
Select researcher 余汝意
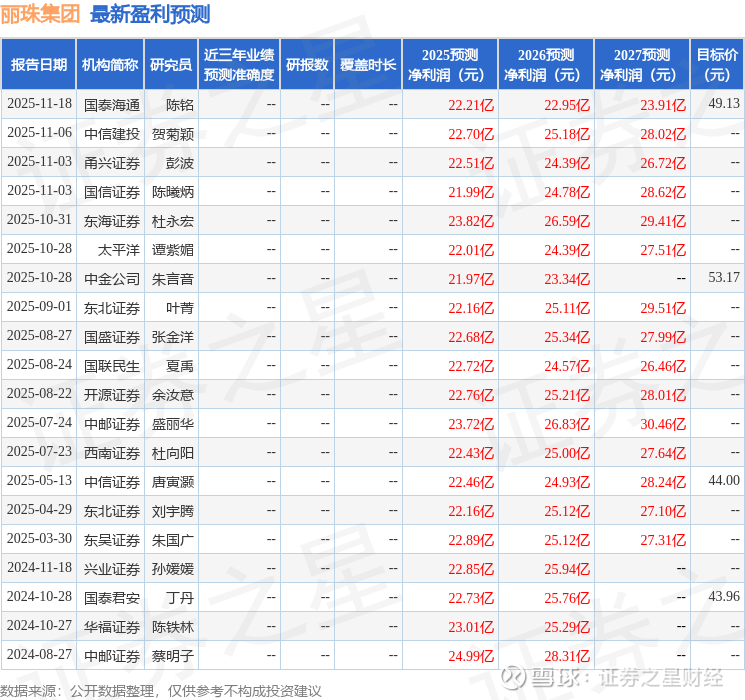click(172, 395)
